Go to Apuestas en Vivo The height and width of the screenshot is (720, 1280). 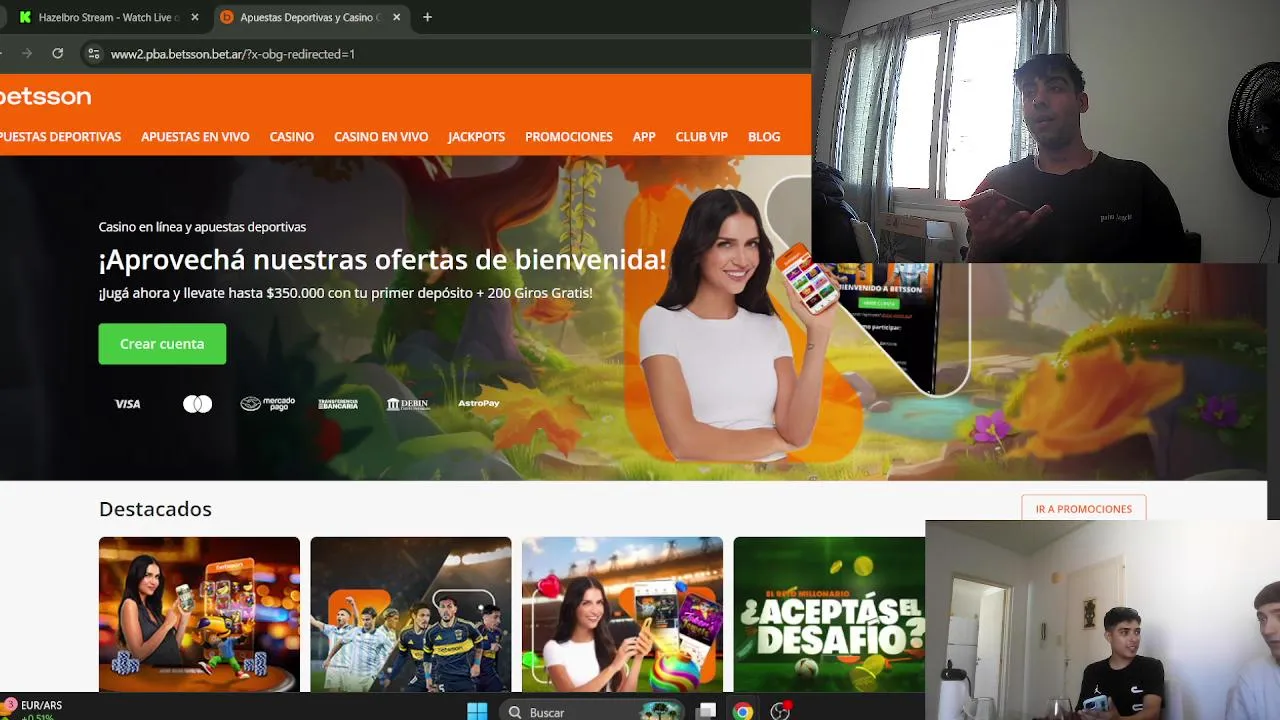pos(195,137)
